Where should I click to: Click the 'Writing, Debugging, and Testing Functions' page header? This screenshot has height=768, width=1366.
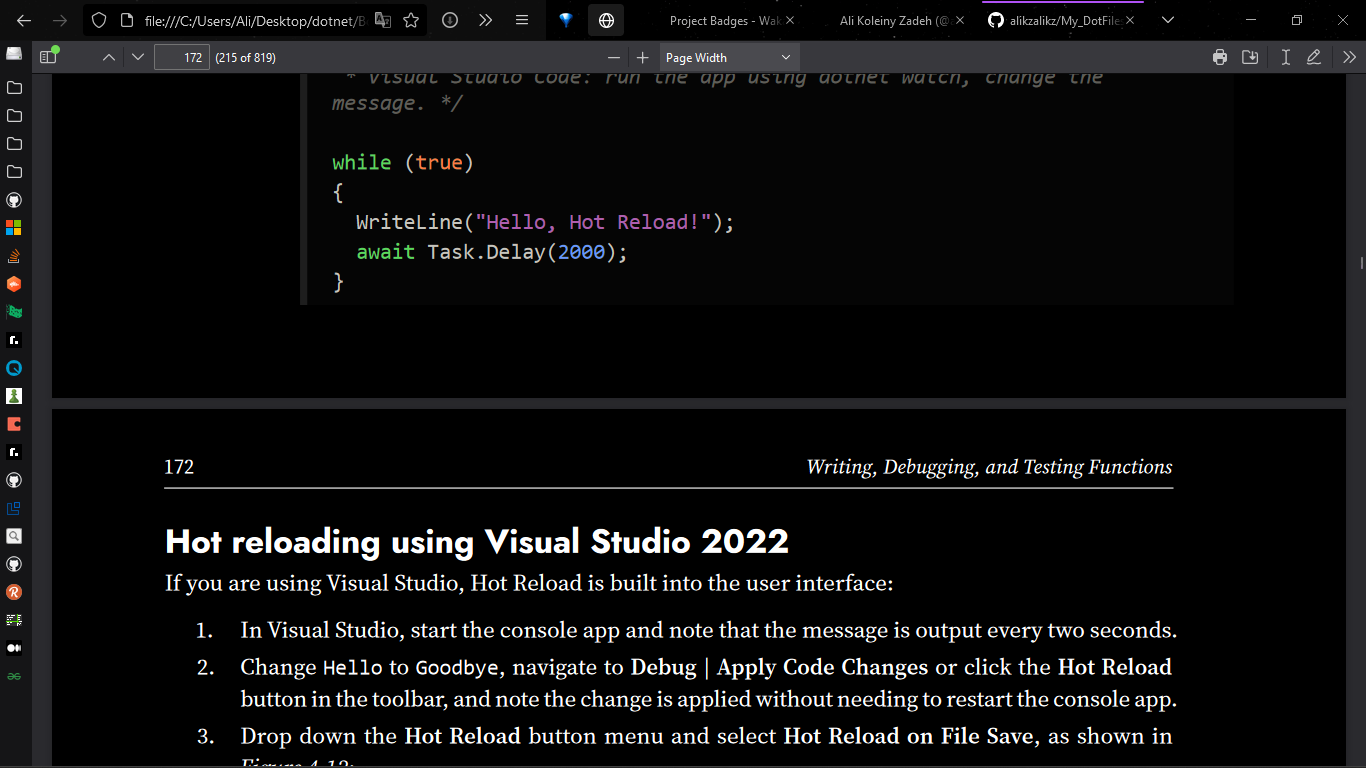pyautogui.click(x=989, y=467)
